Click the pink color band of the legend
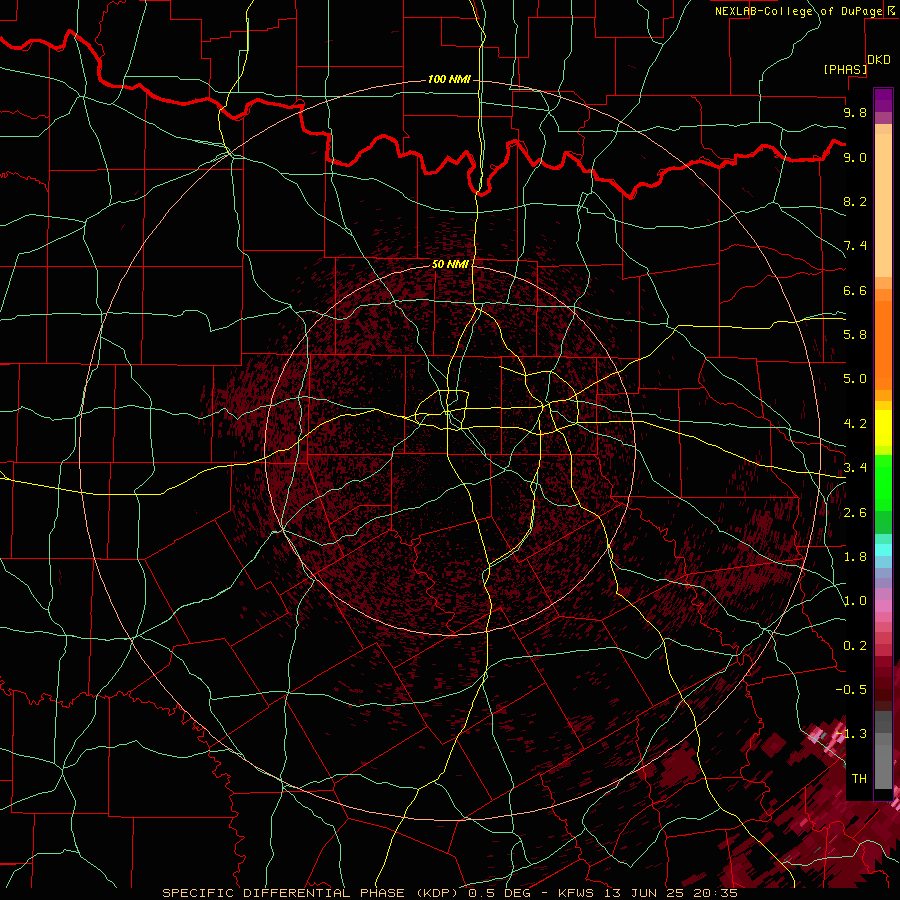 883,606
